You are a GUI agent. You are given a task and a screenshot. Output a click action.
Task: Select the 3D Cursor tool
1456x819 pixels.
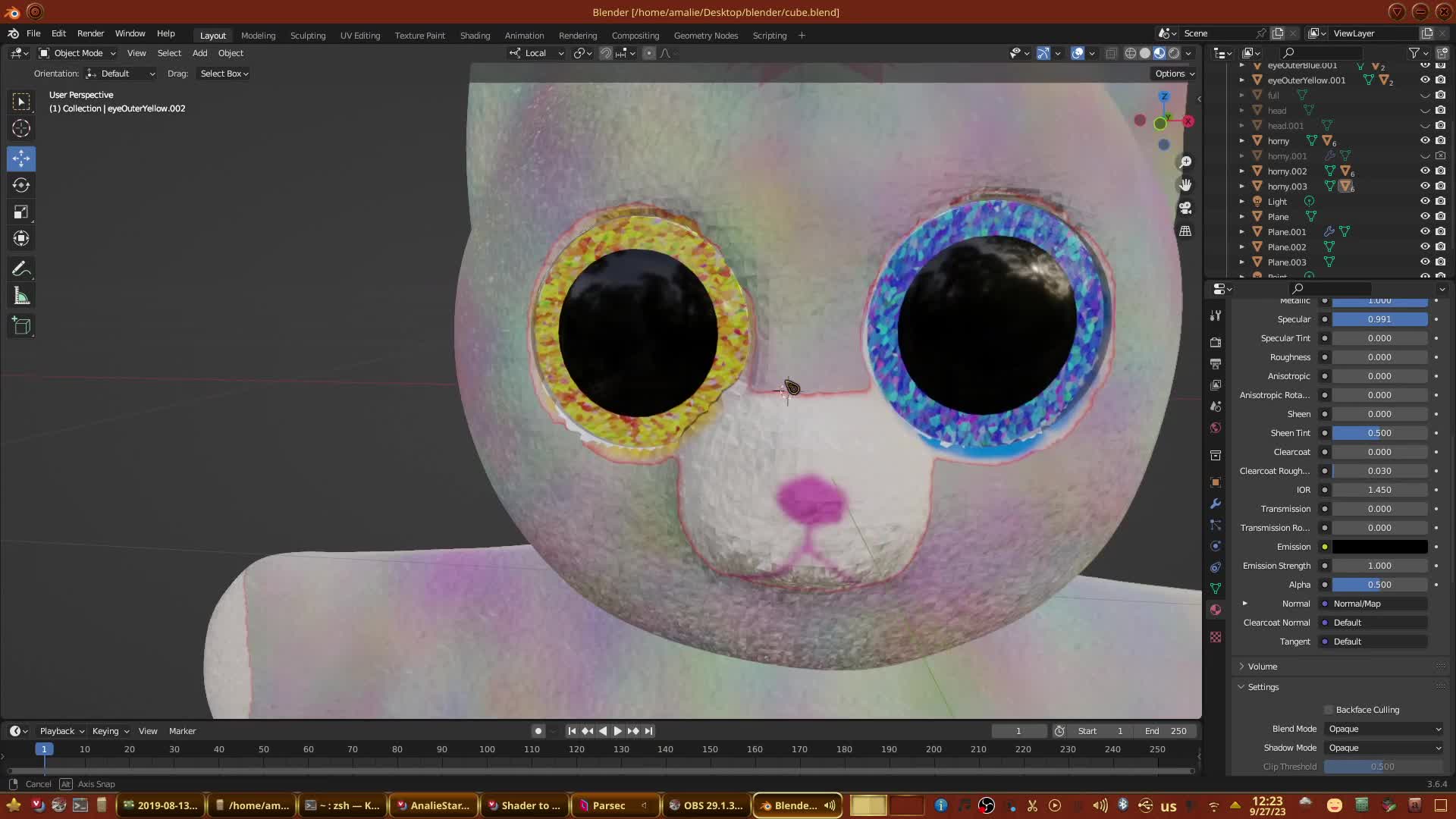tap(21, 128)
